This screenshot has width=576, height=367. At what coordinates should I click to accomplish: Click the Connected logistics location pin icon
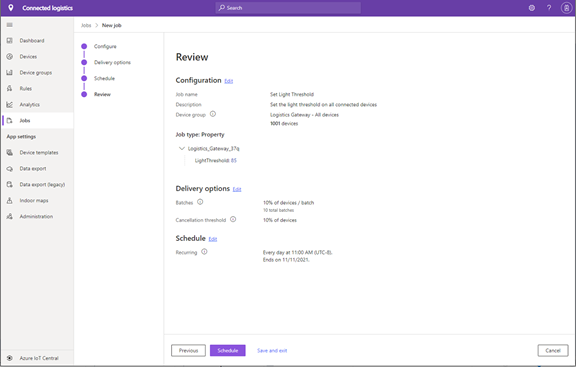11,8
